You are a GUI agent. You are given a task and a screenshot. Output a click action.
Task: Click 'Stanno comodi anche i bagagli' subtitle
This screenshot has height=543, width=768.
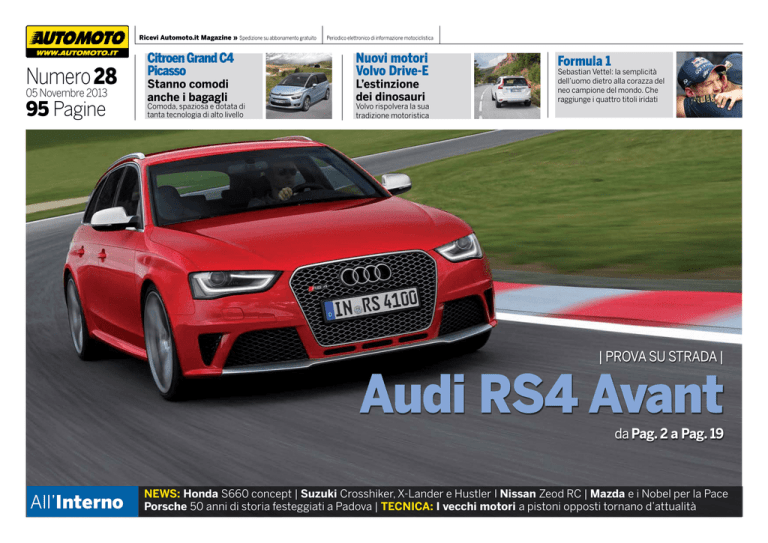tap(188, 91)
